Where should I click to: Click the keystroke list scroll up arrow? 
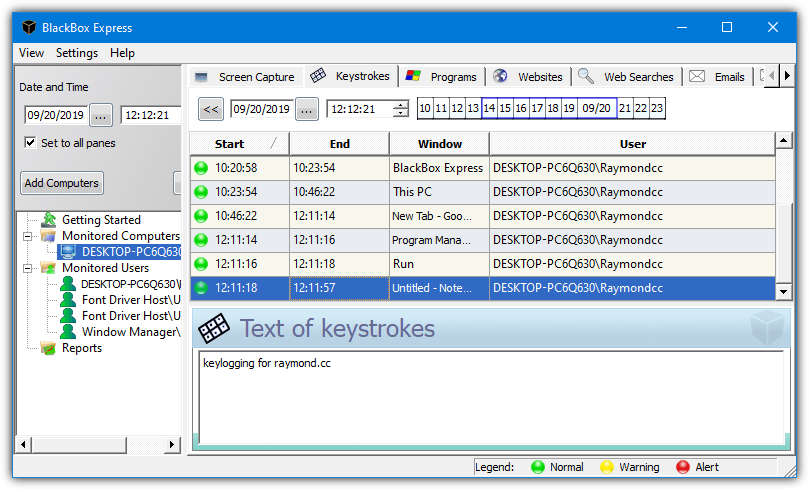784,140
